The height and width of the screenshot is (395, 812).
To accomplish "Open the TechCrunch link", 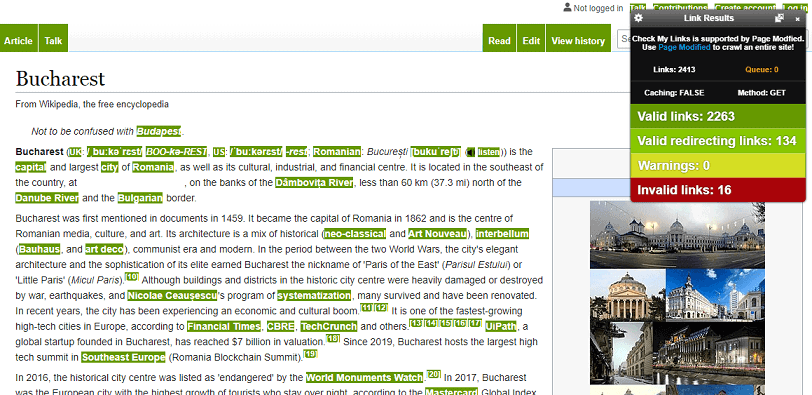I will click(329, 327).
